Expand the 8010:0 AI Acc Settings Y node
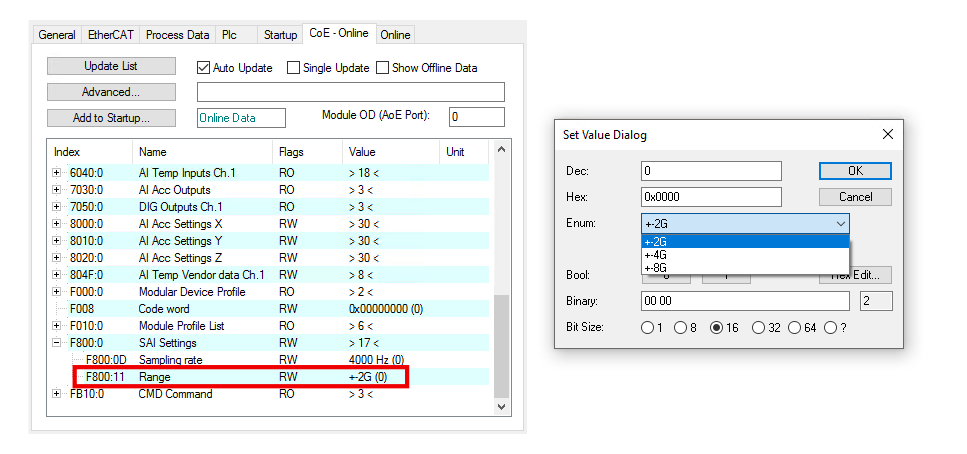This screenshot has height=454, width=967. [x=57, y=241]
